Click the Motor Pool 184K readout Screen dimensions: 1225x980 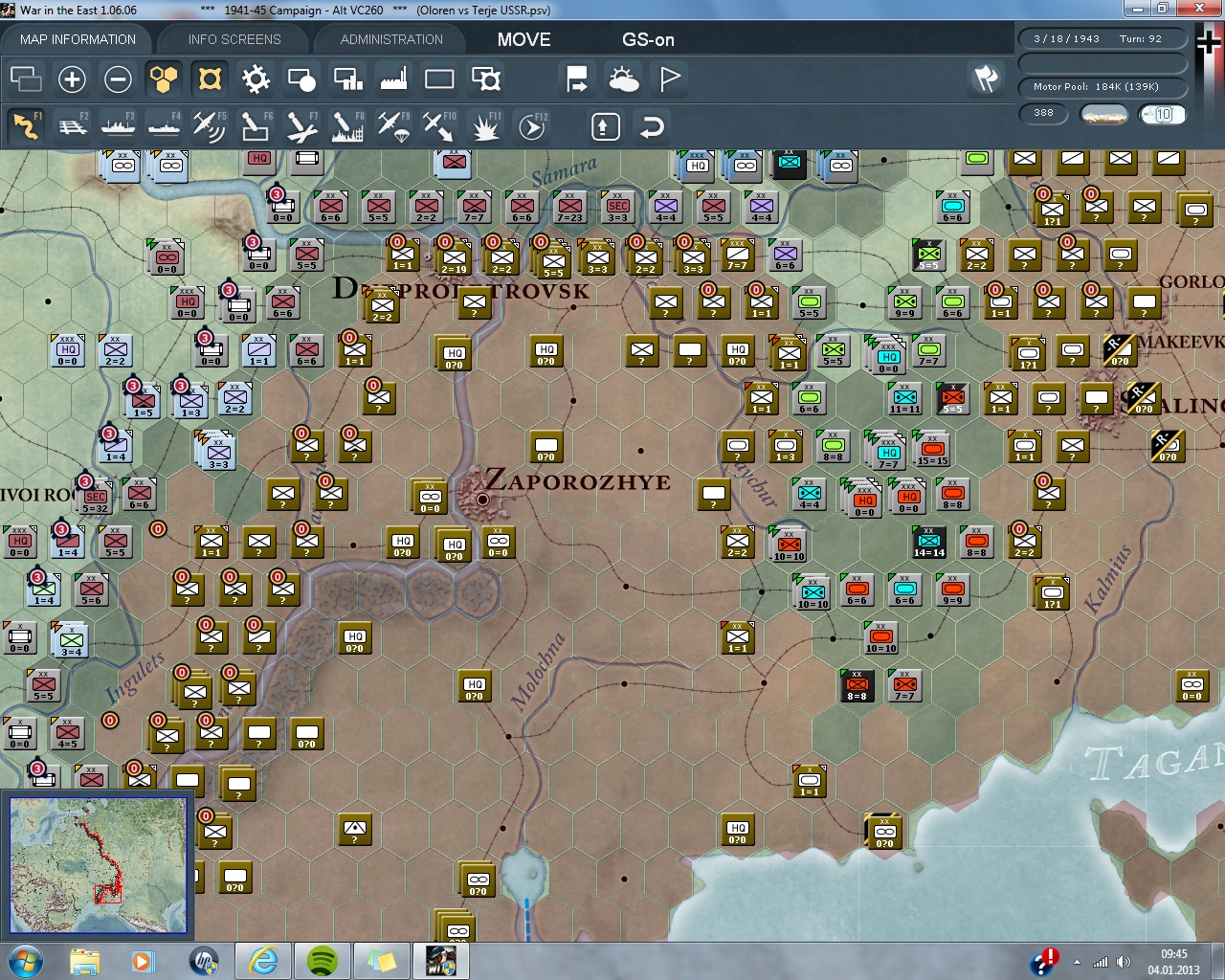click(x=1103, y=86)
